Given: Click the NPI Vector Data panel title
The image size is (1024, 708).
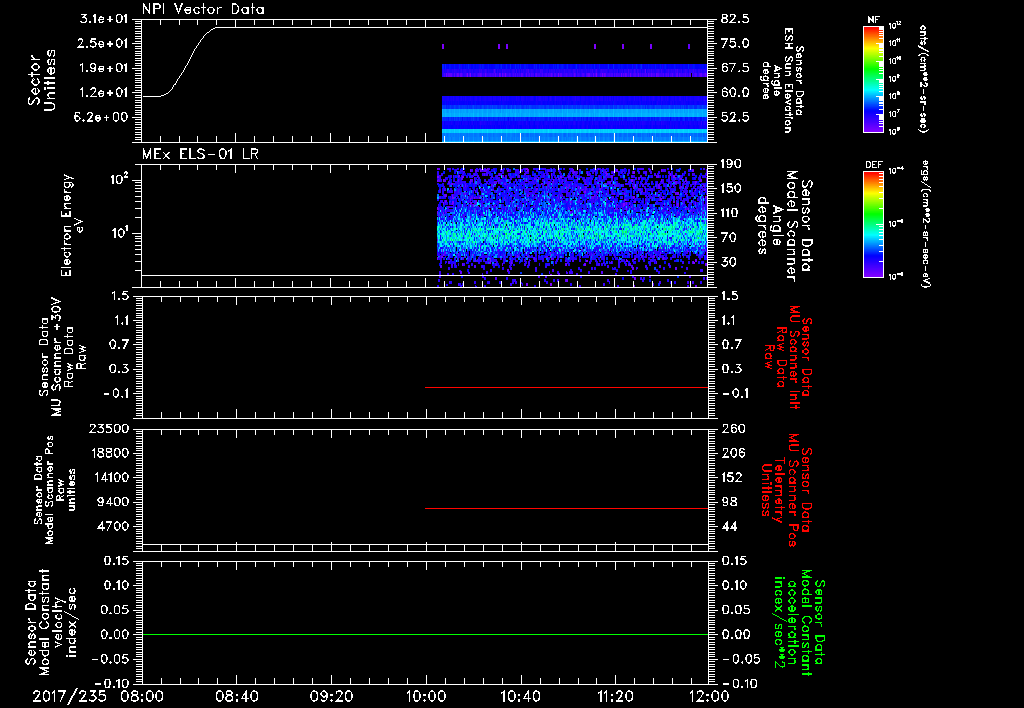Looking at the screenshot, I should coord(203,9).
